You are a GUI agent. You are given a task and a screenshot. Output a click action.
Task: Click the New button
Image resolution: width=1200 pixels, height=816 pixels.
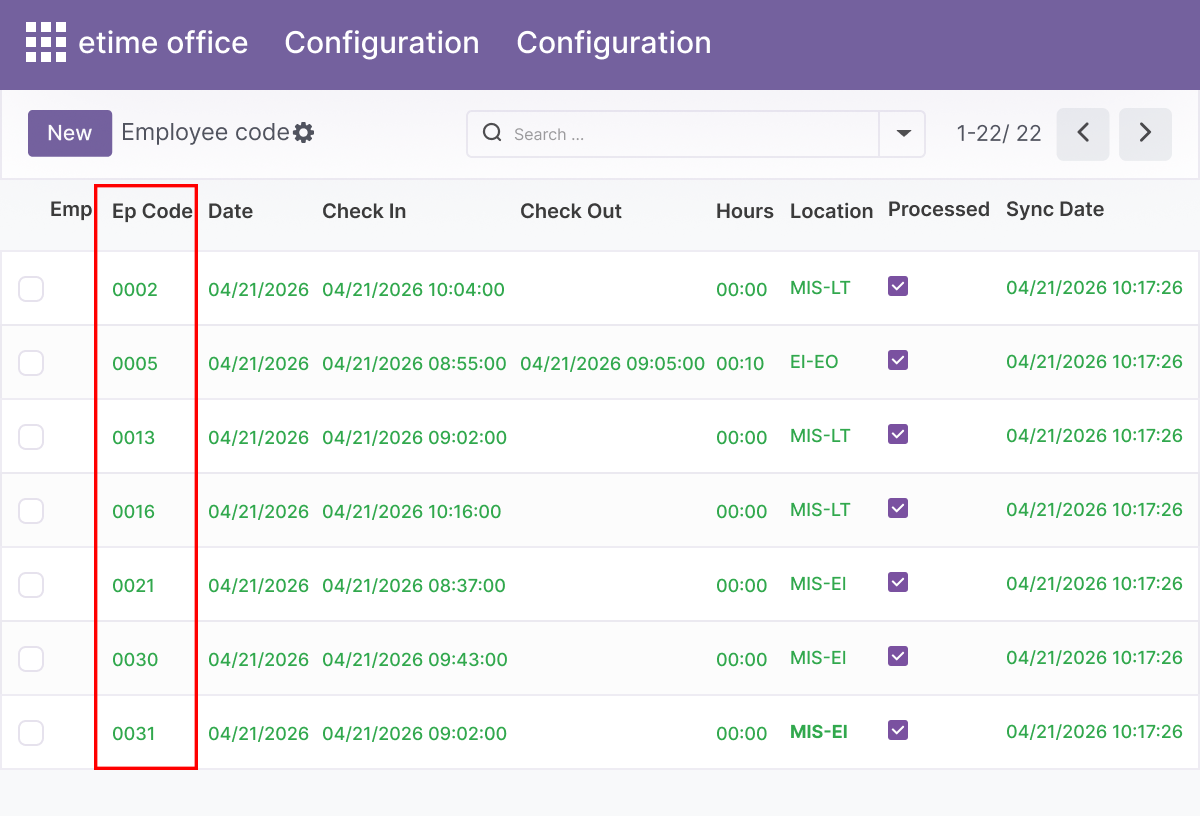[x=70, y=133]
